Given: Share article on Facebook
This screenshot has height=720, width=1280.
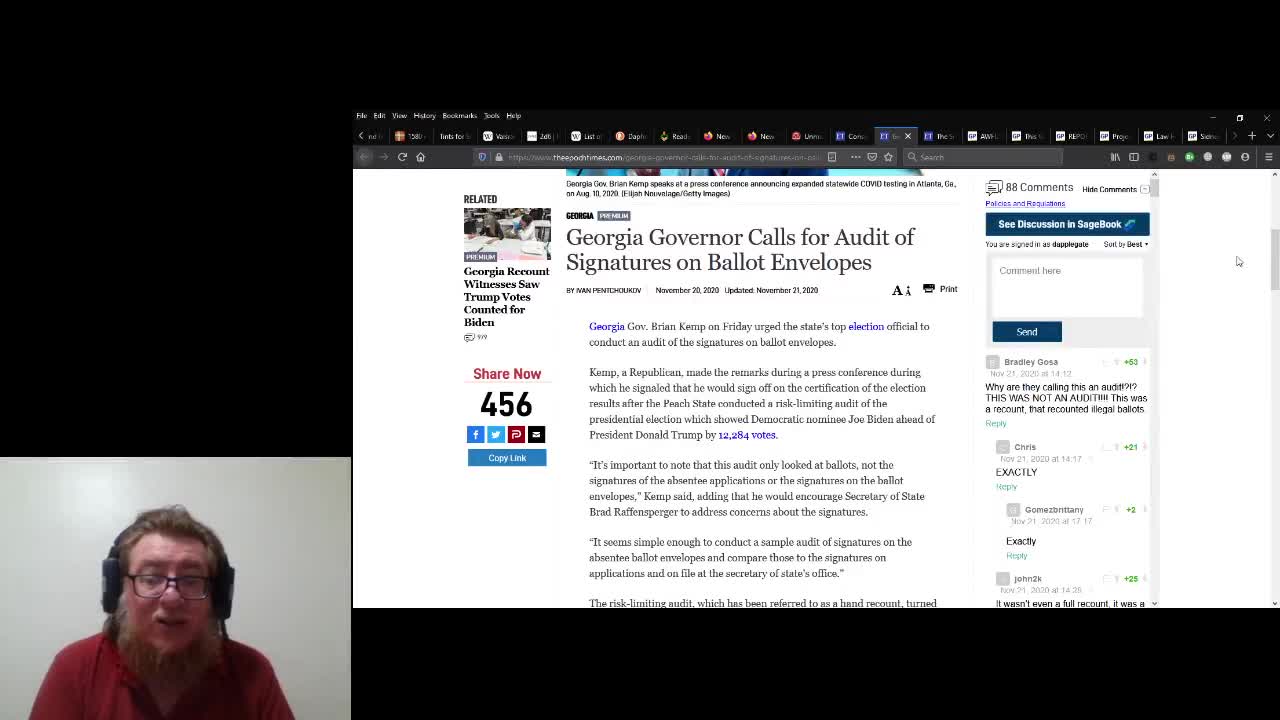Looking at the screenshot, I should (476, 434).
